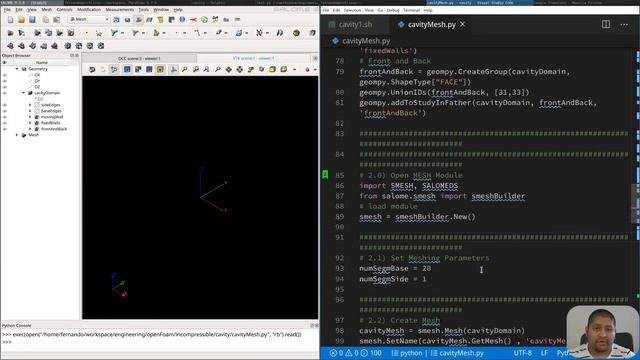Click the python language status item

tap(407, 353)
